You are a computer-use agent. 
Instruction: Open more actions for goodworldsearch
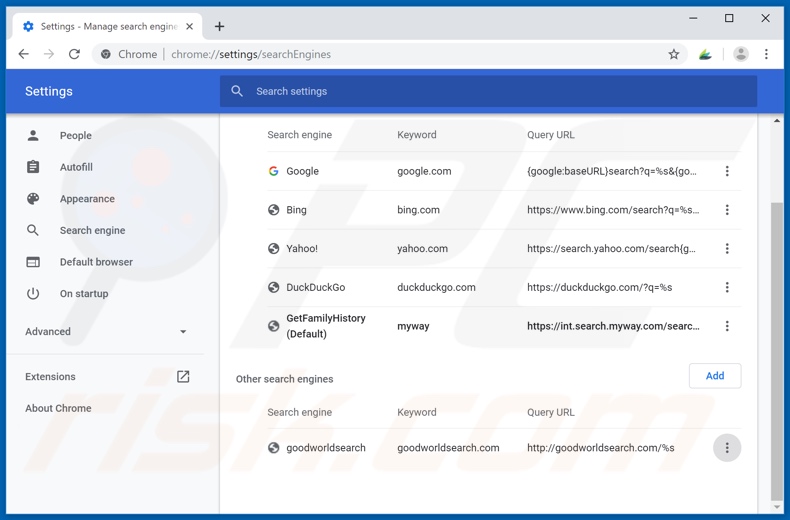727,448
